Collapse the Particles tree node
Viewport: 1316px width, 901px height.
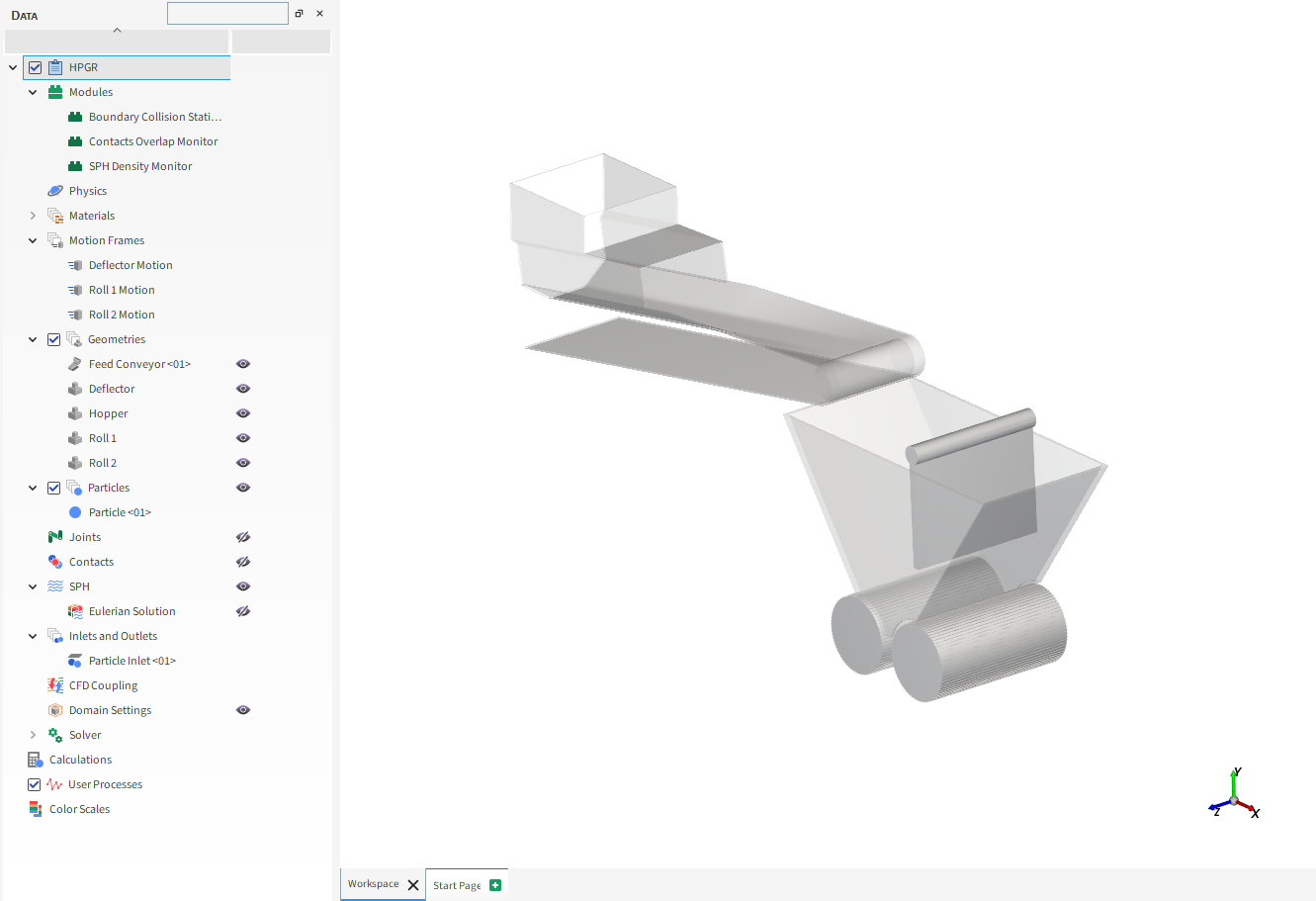[x=33, y=488]
